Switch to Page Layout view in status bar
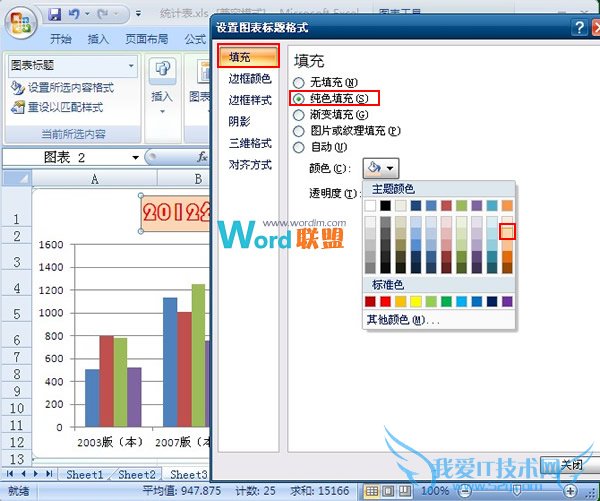 point(388,491)
